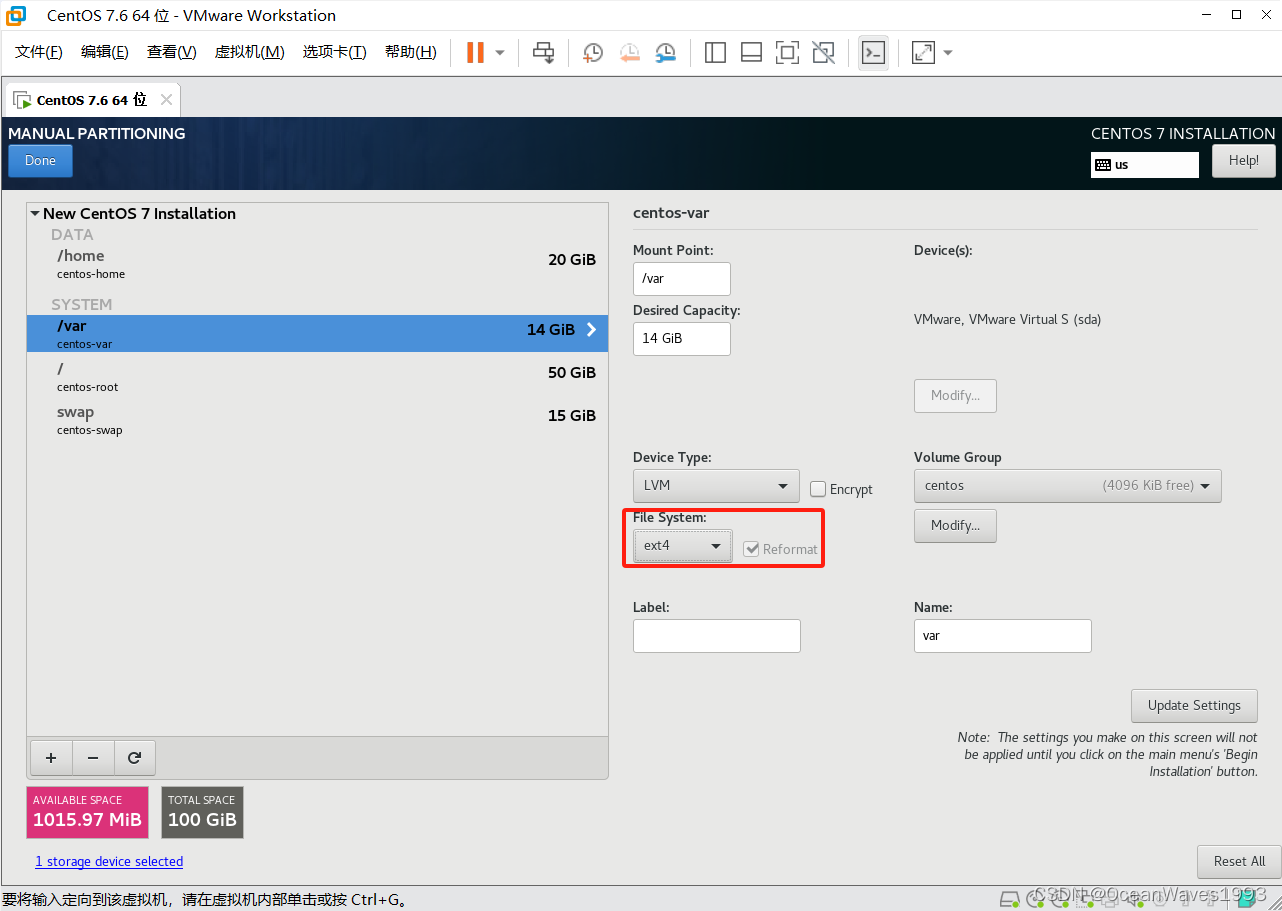
Task: Remove selected mount point with minus button
Action: (x=93, y=758)
